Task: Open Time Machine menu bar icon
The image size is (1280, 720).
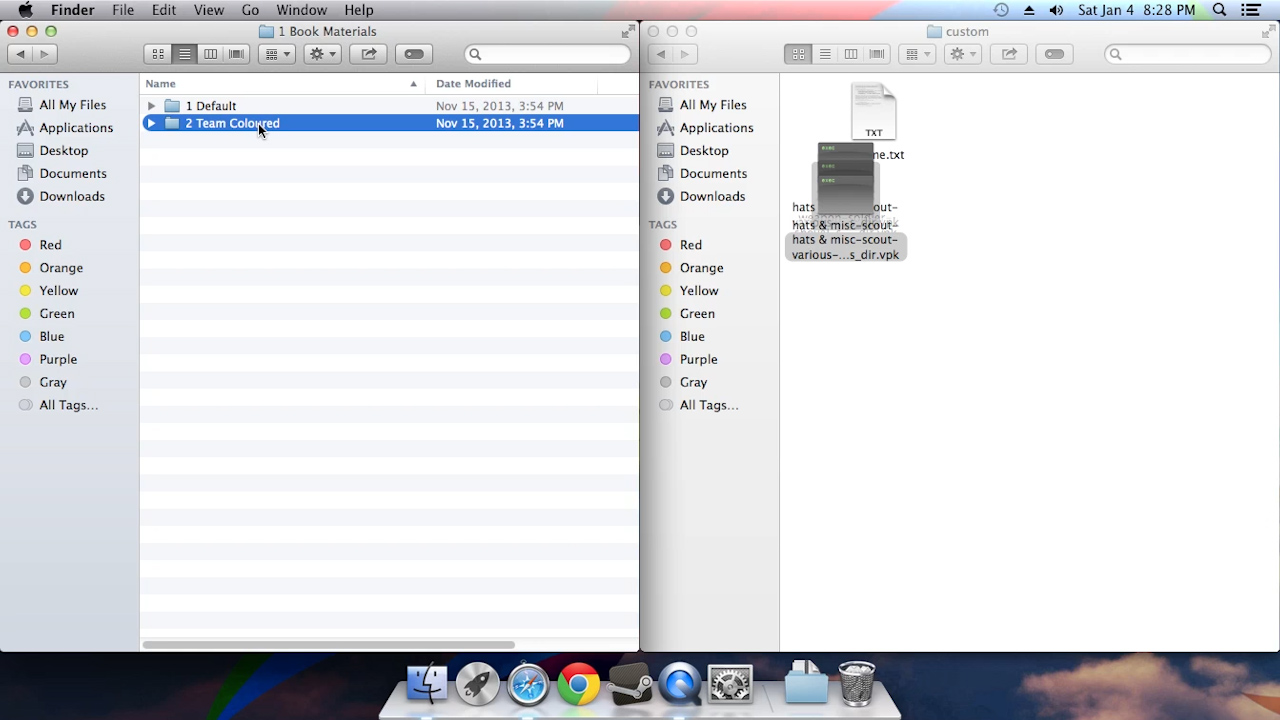Action: 1001,10
